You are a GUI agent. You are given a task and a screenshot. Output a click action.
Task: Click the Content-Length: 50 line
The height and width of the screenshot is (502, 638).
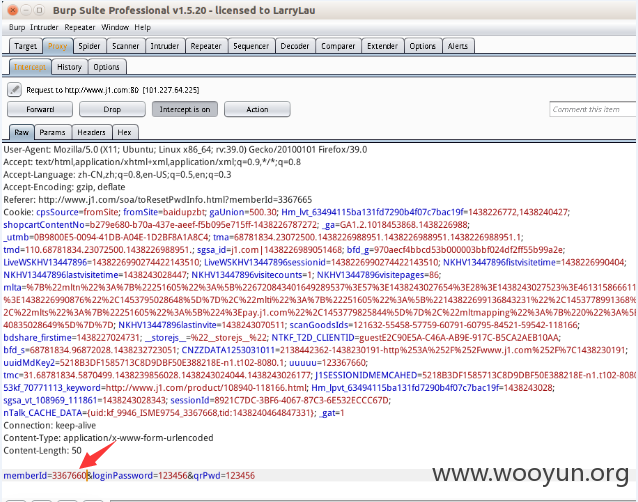pyautogui.click(x=42, y=451)
